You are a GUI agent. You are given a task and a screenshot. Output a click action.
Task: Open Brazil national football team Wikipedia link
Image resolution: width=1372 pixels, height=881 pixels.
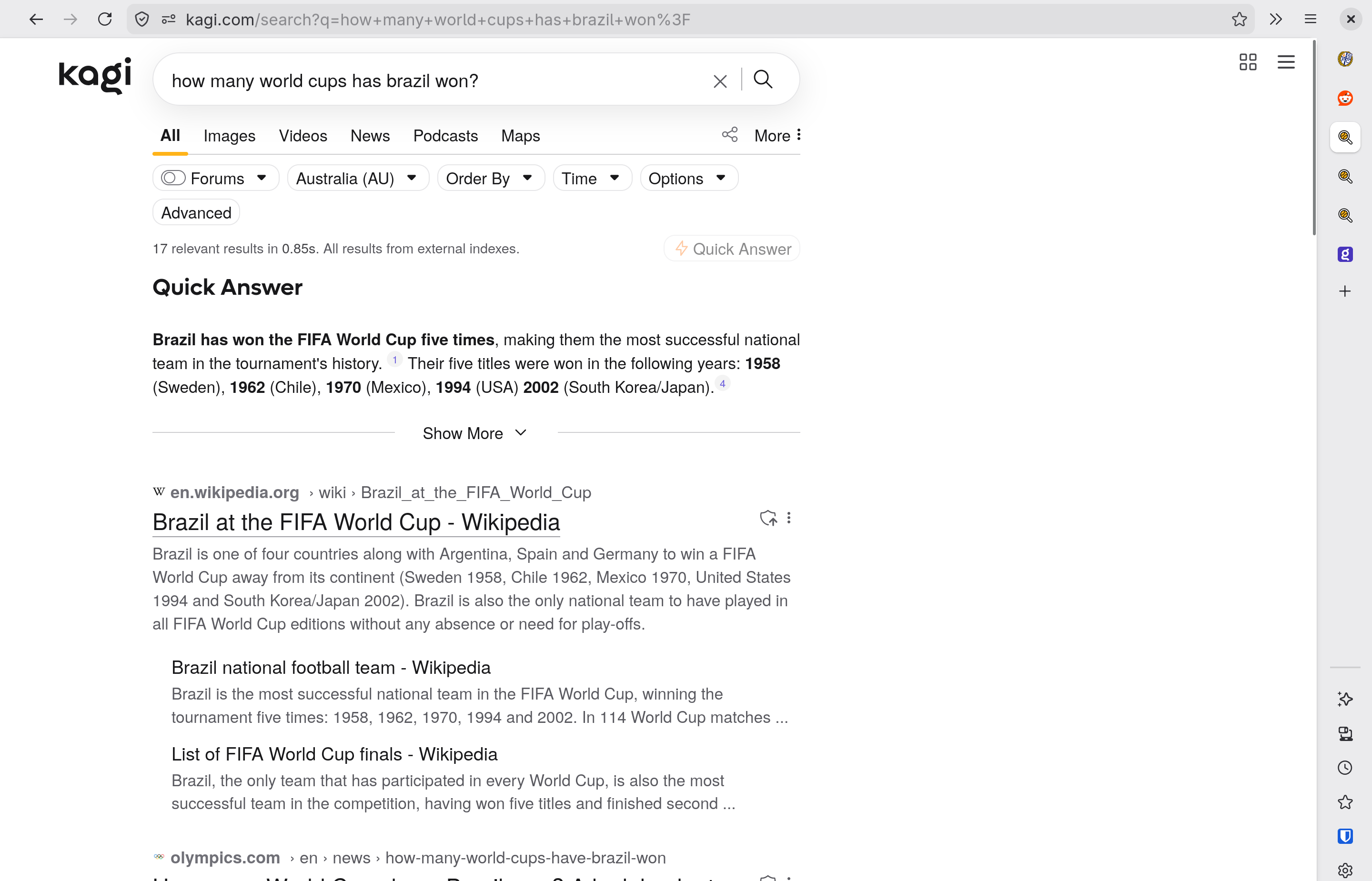click(x=331, y=667)
